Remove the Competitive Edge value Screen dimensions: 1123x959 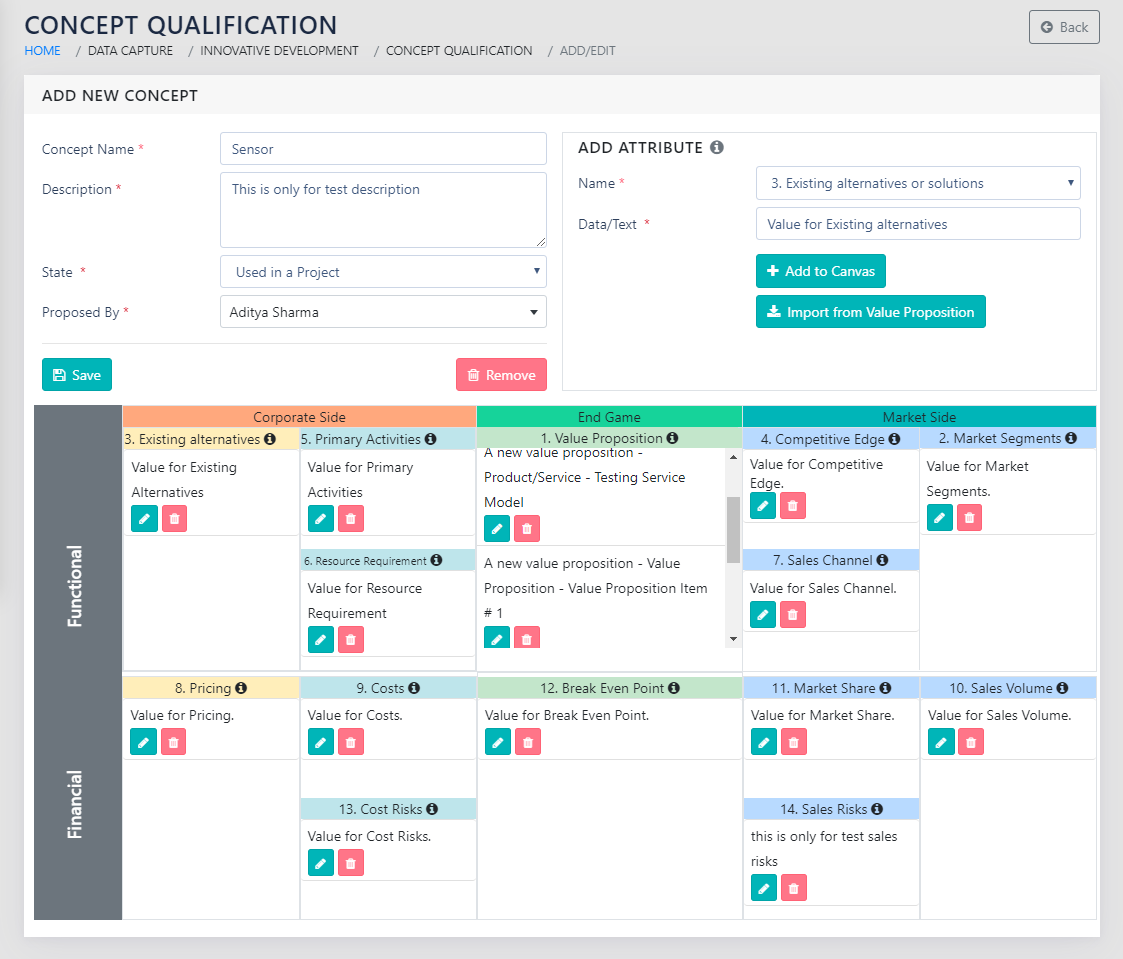click(x=793, y=506)
